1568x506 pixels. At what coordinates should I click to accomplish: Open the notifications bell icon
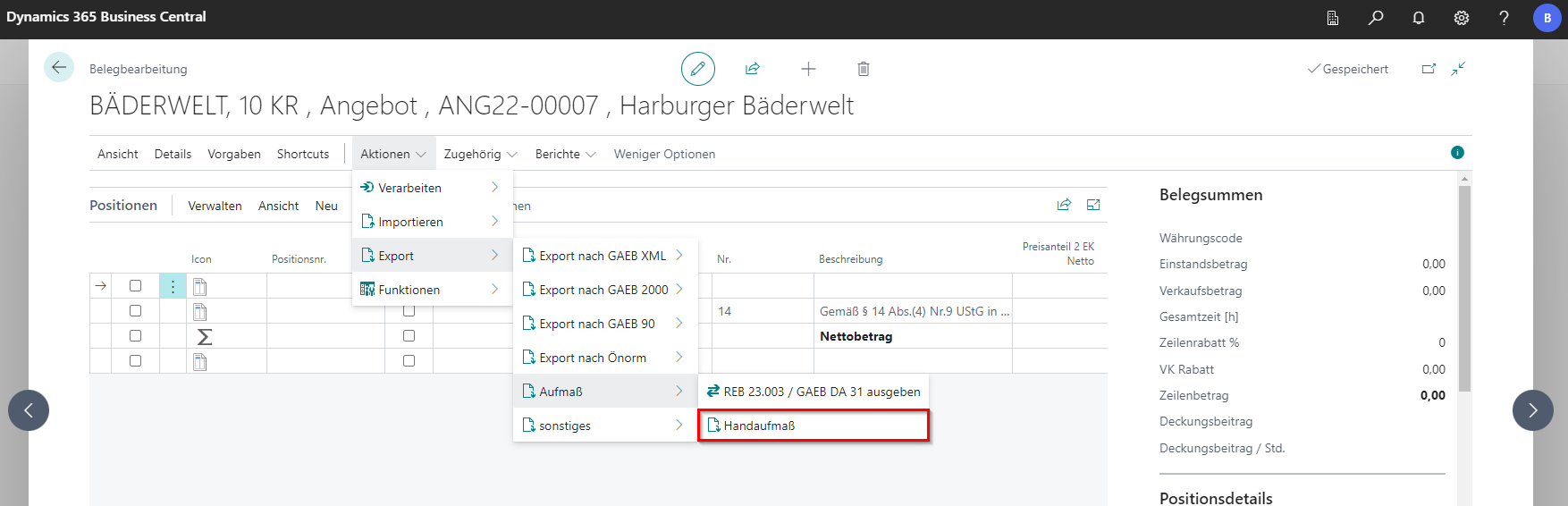(1419, 18)
